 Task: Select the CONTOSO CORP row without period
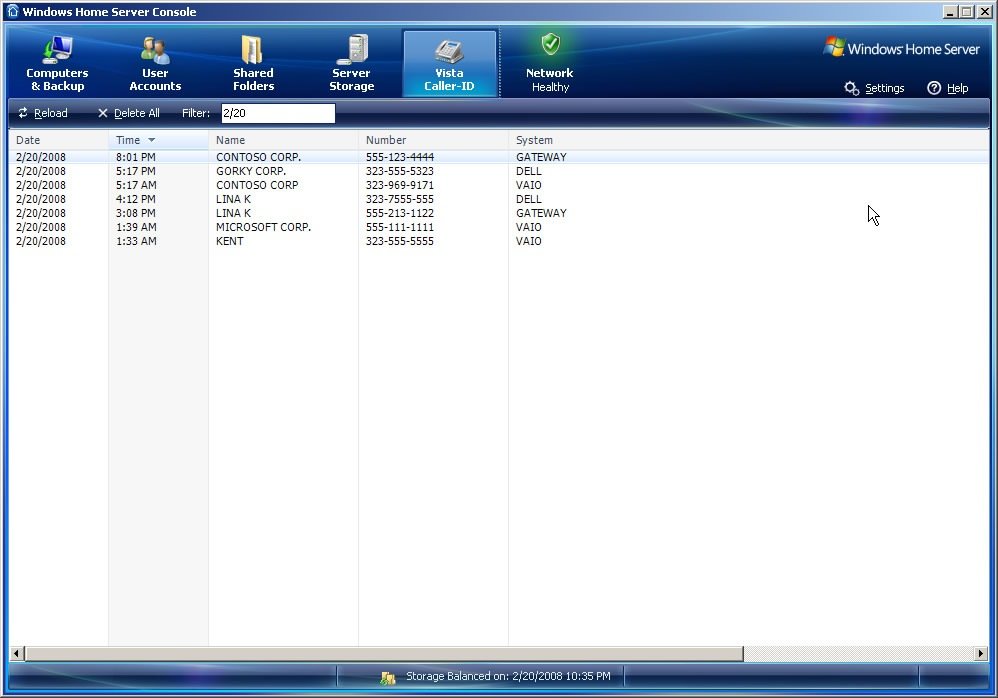[x=499, y=185]
